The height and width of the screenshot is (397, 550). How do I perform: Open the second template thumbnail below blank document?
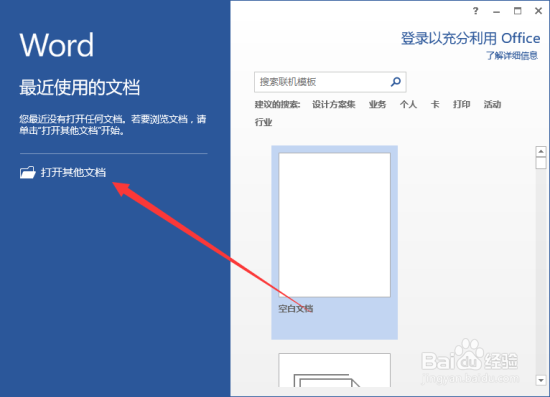[334, 370]
